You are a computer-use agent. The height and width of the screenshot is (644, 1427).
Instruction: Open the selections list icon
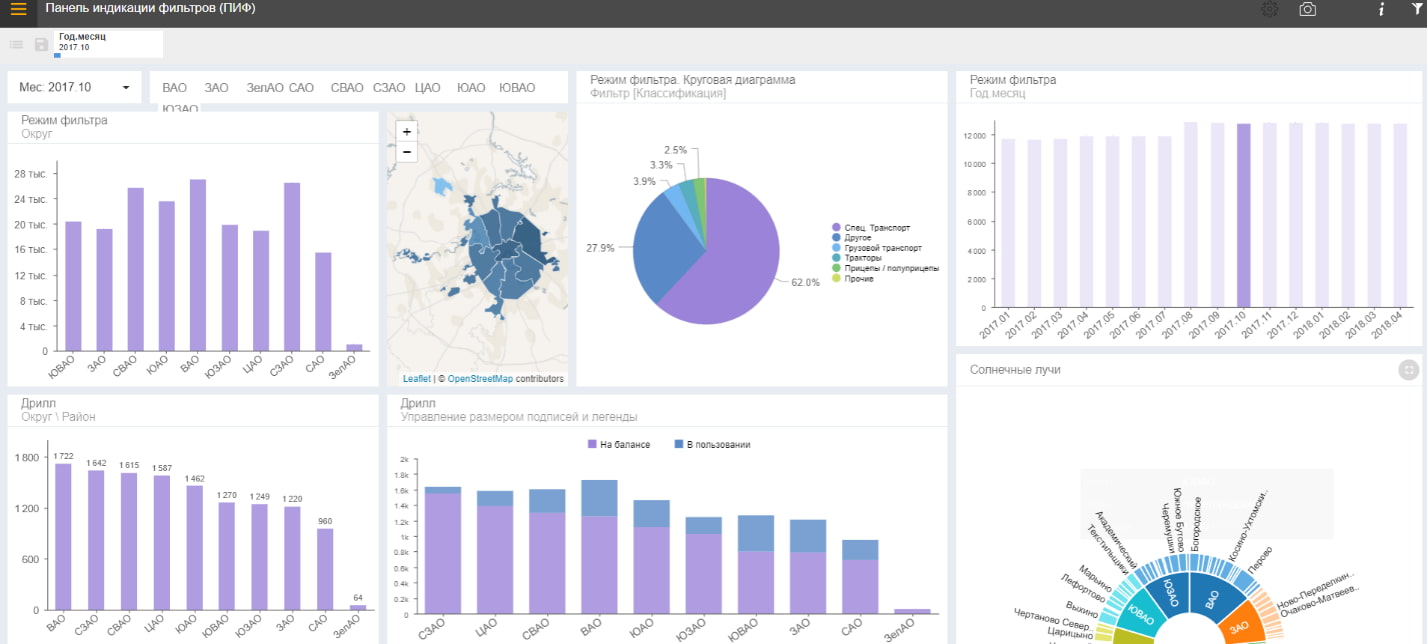[x=16, y=45]
